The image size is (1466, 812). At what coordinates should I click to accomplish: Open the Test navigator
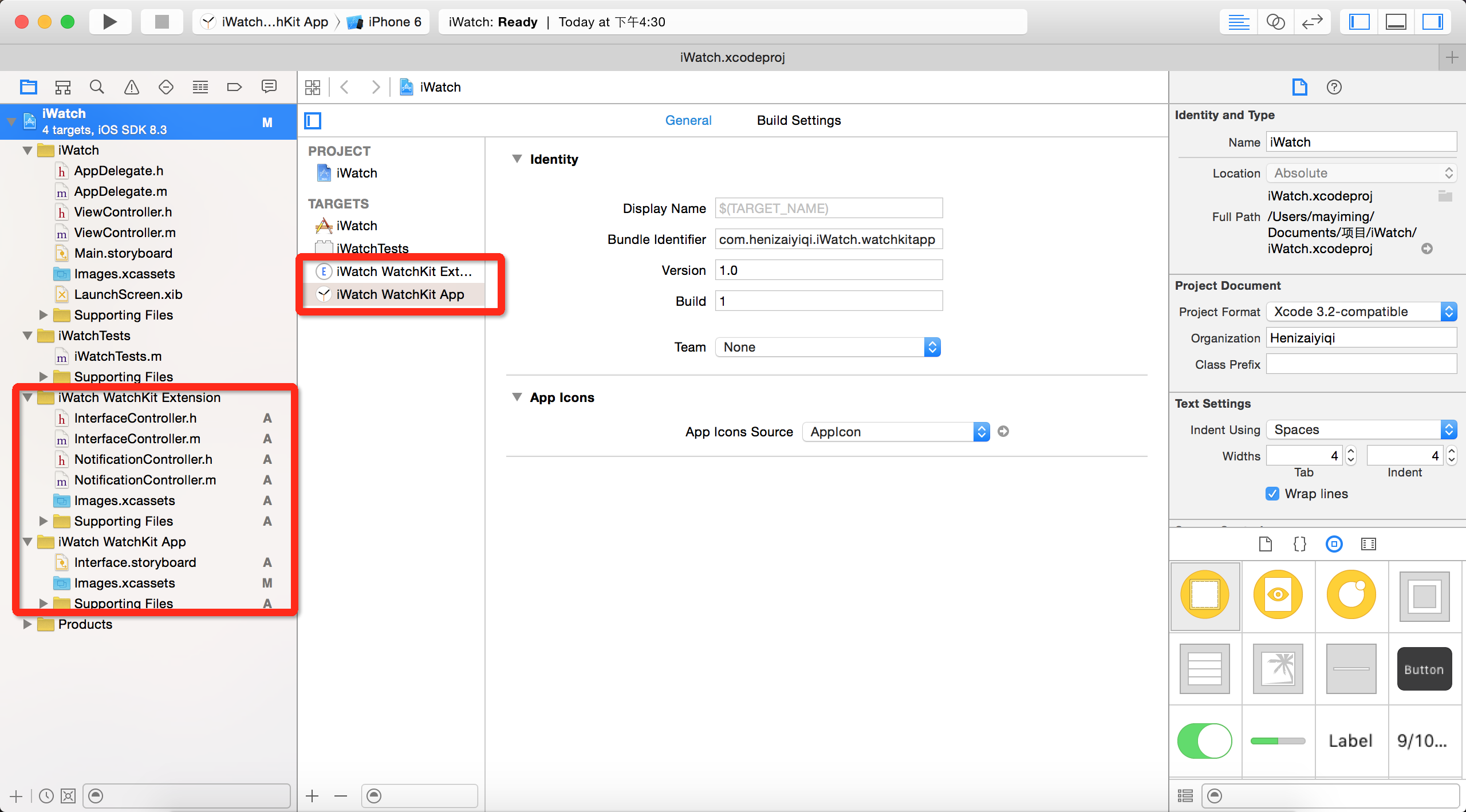(166, 87)
